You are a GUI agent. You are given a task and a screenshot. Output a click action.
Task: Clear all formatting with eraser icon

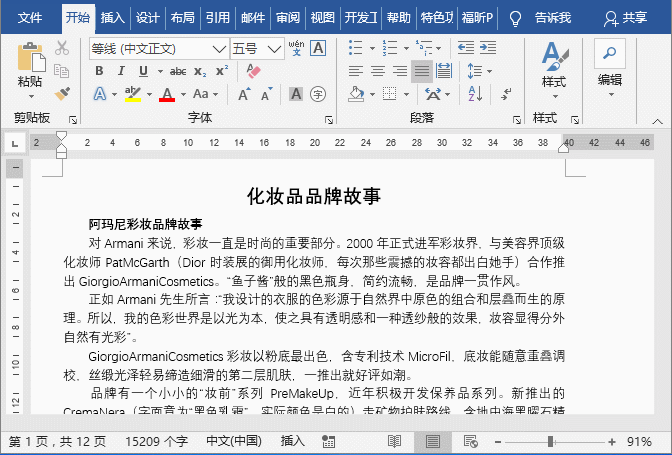pyautogui.click(x=253, y=71)
